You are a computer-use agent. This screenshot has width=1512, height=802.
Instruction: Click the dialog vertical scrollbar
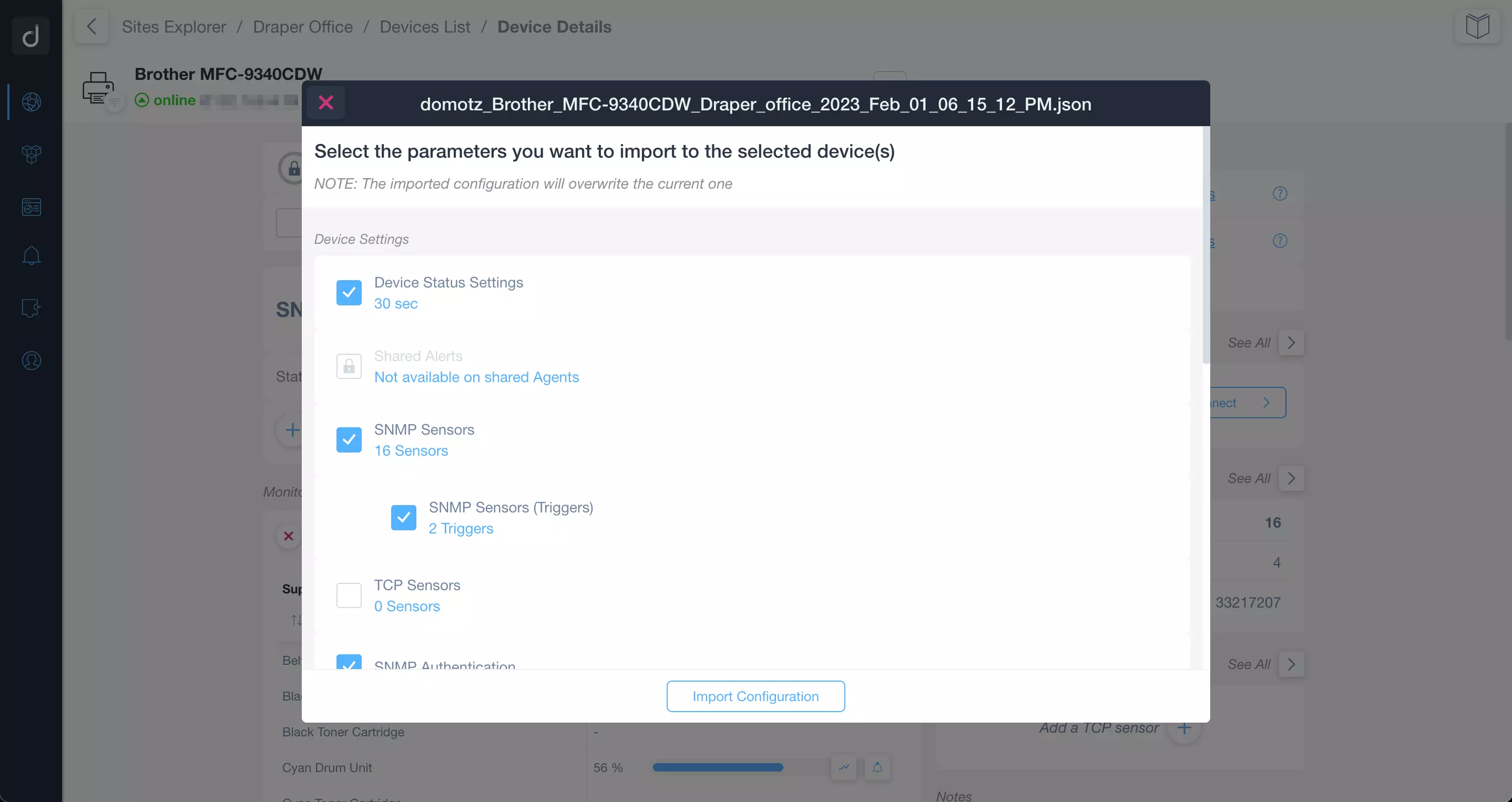pyautogui.click(x=1205, y=246)
